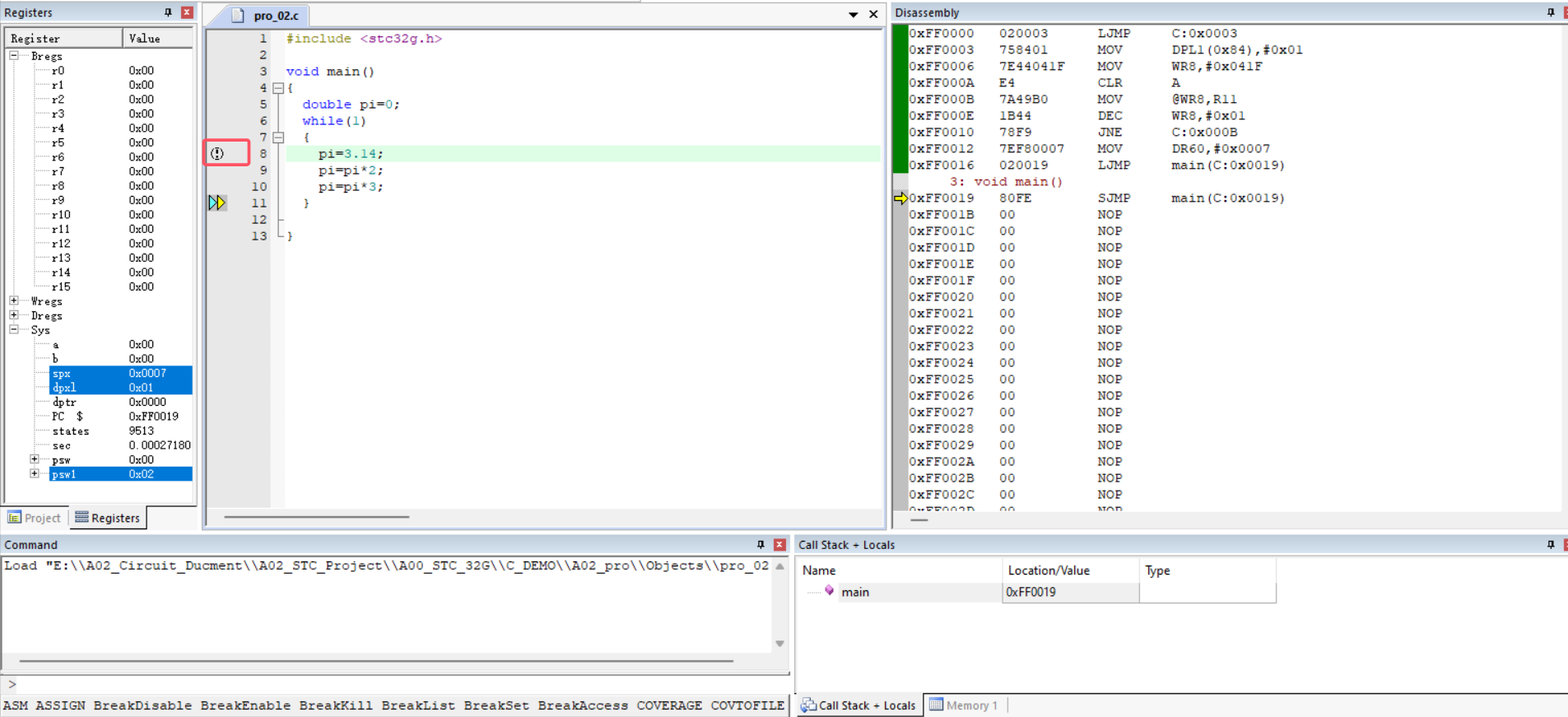Viewport: 1568px width, 717px height.
Task: Click the BreakSet command hint
Action: [x=496, y=705]
